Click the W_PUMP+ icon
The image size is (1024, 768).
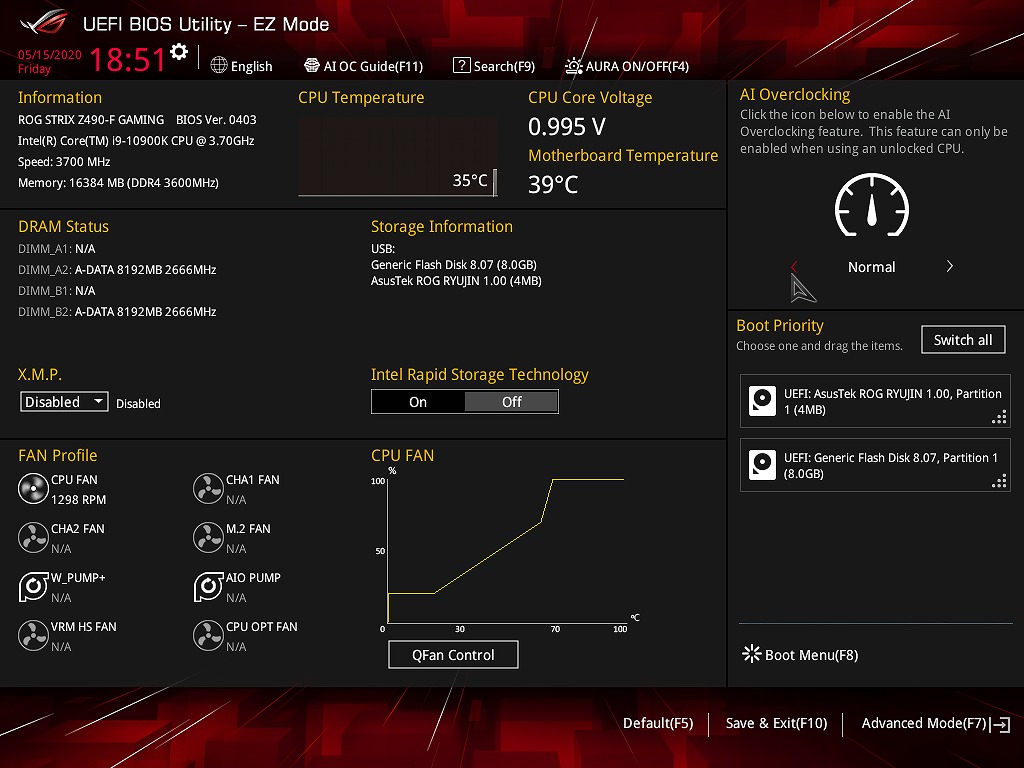pyautogui.click(x=33, y=586)
